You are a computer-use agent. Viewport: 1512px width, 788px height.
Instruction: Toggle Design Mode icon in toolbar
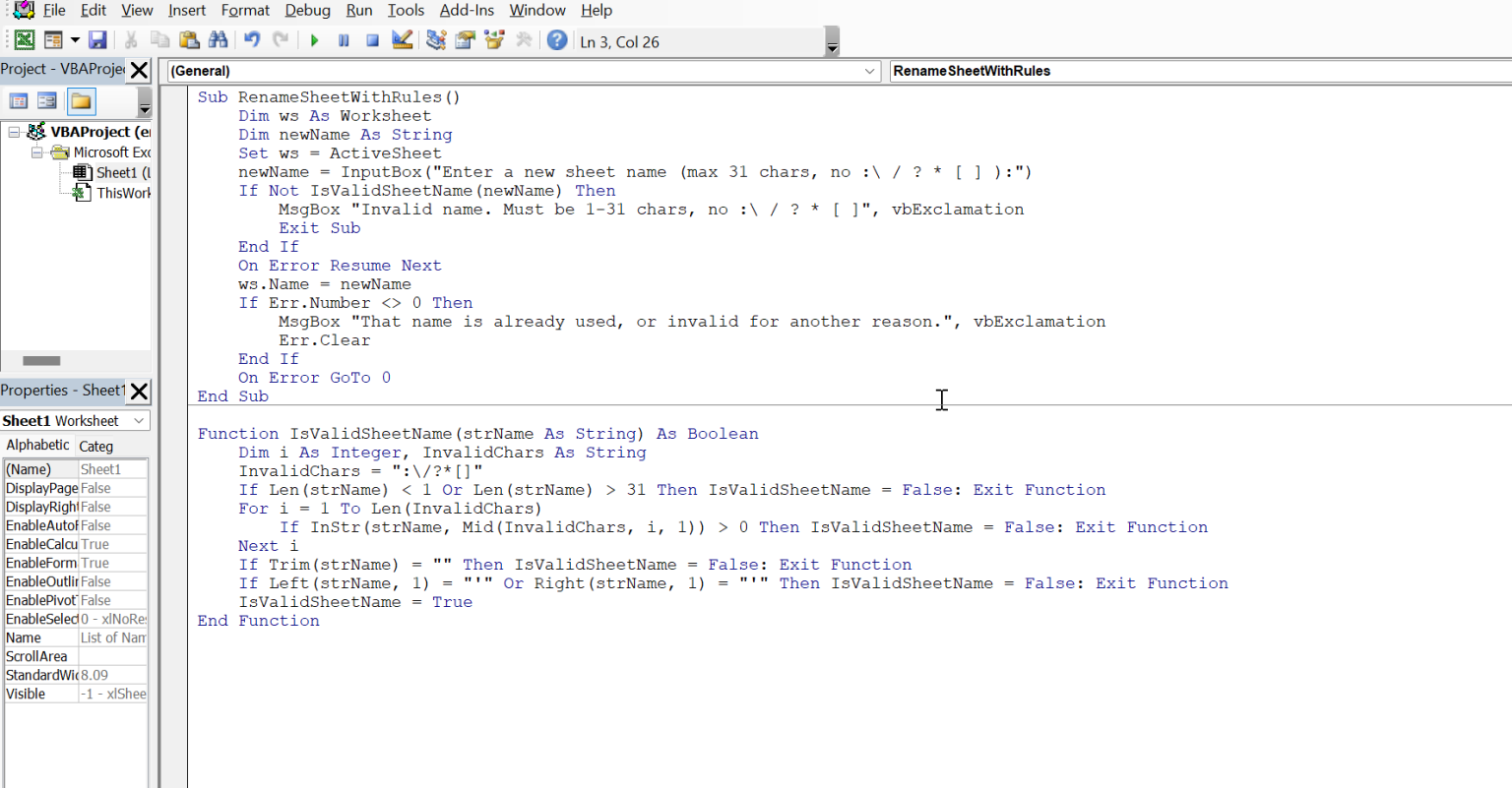pyautogui.click(x=402, y=40)
